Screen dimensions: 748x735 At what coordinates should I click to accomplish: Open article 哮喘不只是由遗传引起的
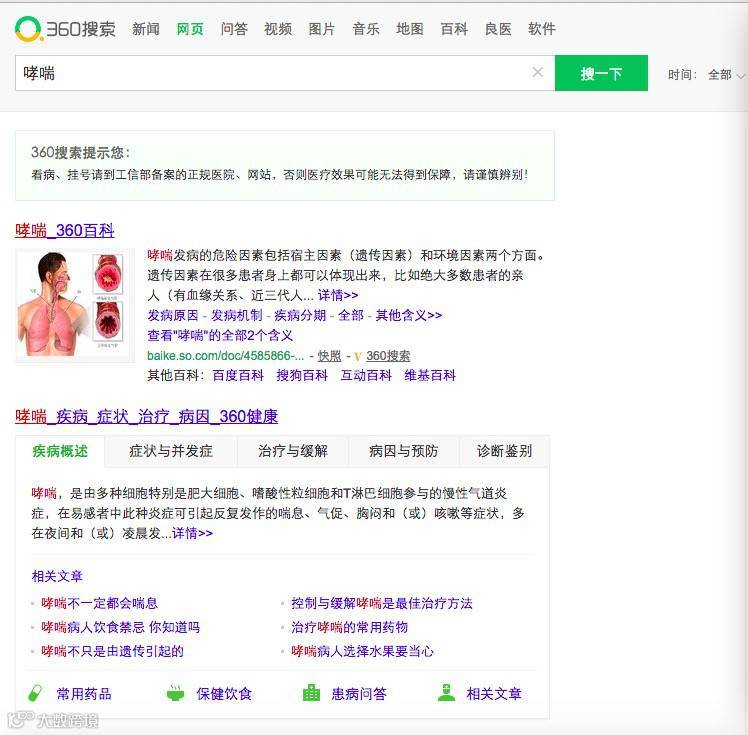pyautogui.click(x=113, y=651)
